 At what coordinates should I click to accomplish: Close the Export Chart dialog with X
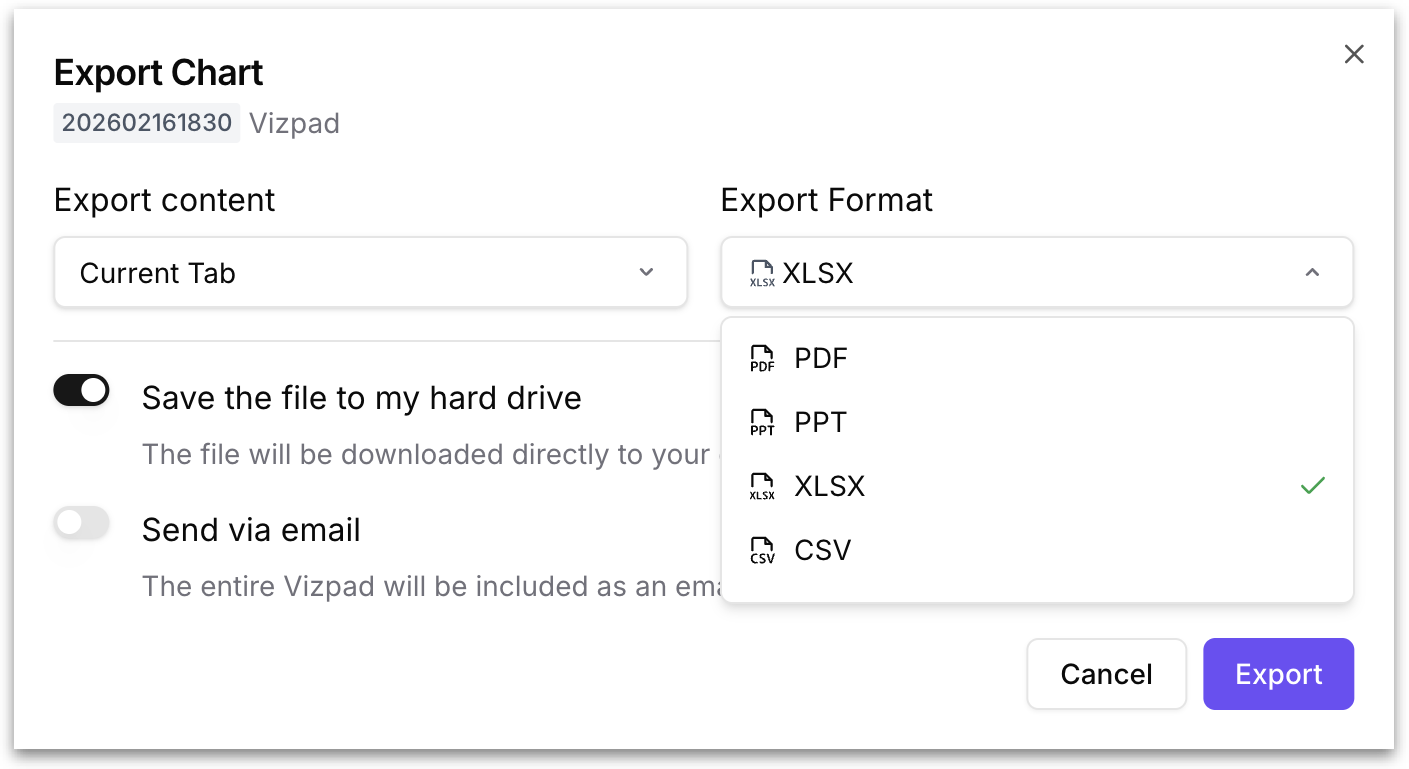click(1353, 54)
